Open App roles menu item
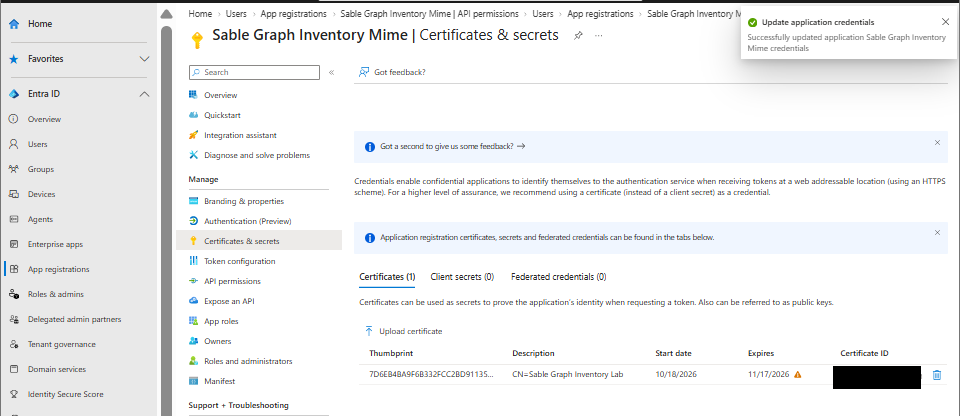The width and height of the screenshot is (960, 416). (x=221, y=321)
